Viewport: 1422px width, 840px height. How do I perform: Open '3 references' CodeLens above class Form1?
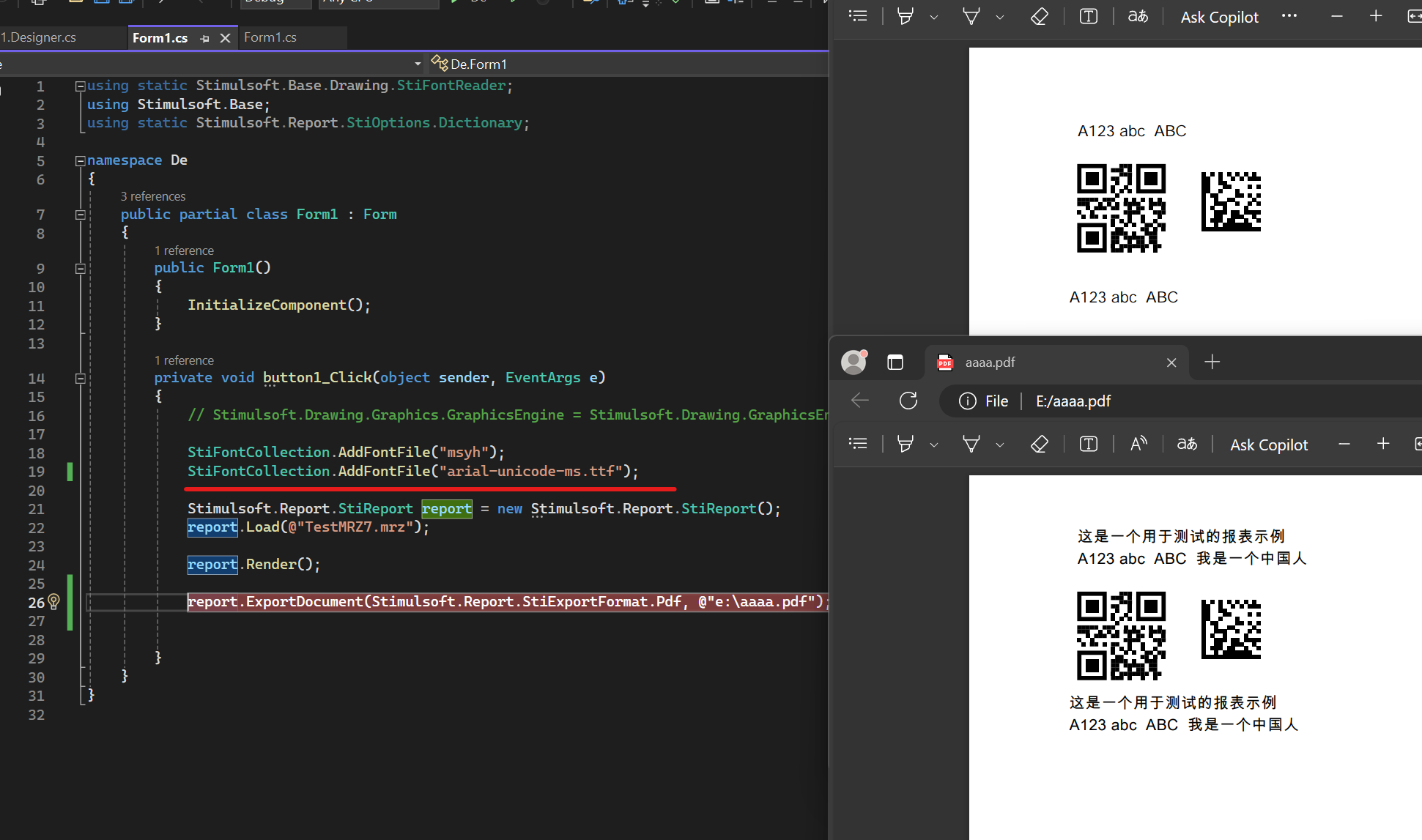point(153,196)
